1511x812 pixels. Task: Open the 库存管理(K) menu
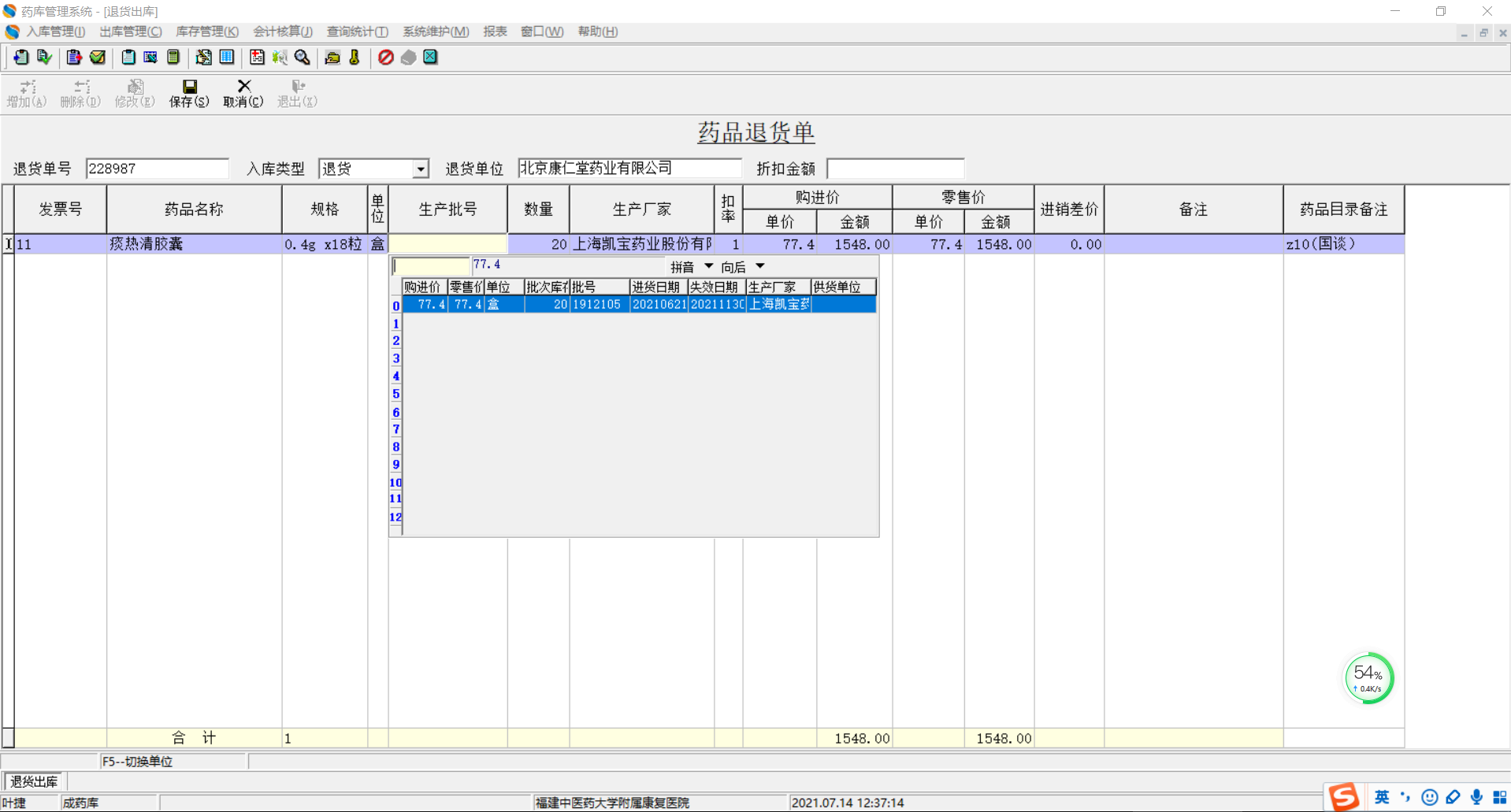point(207,32)
